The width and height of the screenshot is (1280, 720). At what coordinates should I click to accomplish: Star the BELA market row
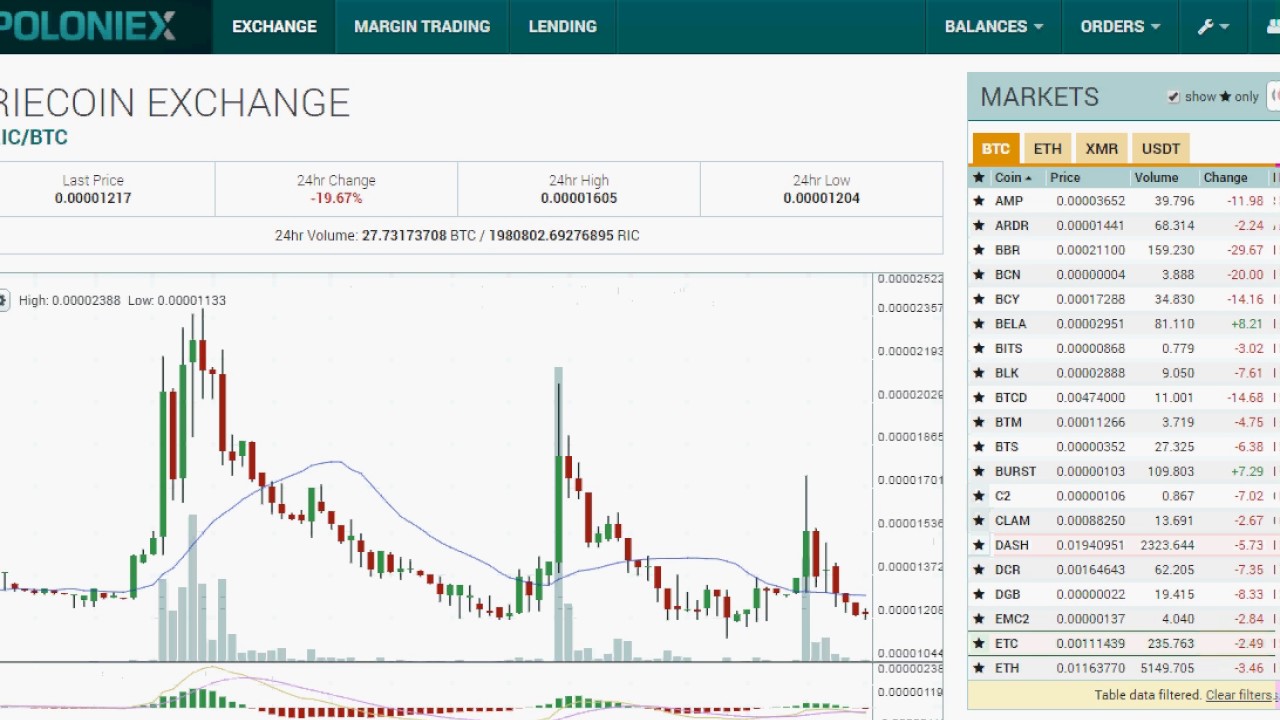pos(979,324)
